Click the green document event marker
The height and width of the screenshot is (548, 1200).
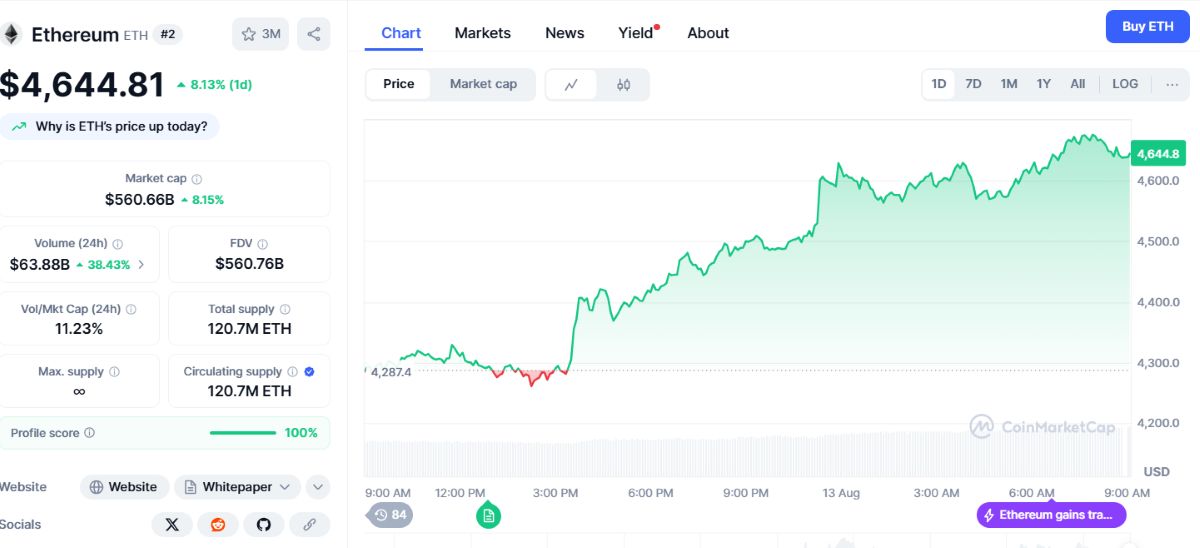click(x=488, y=516)
